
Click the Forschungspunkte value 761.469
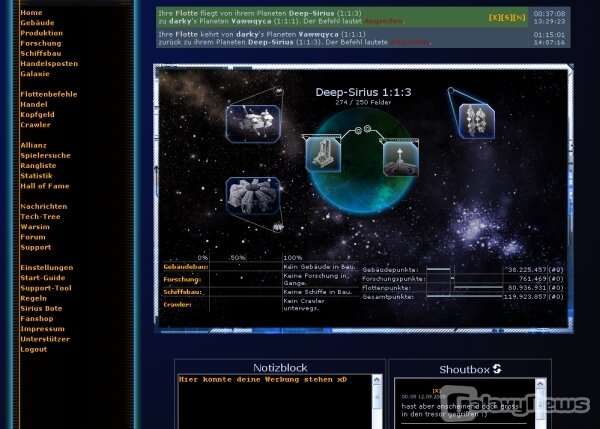coord(532,279)
